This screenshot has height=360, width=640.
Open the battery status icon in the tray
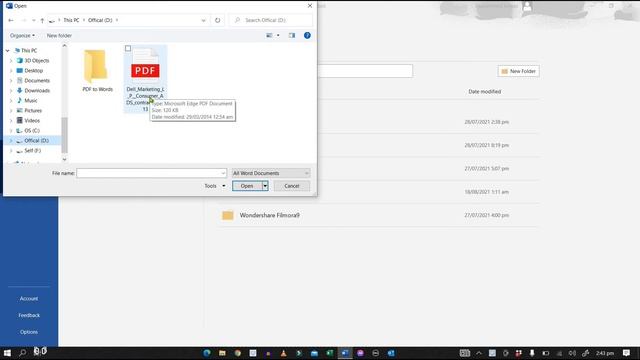[546, 353]
